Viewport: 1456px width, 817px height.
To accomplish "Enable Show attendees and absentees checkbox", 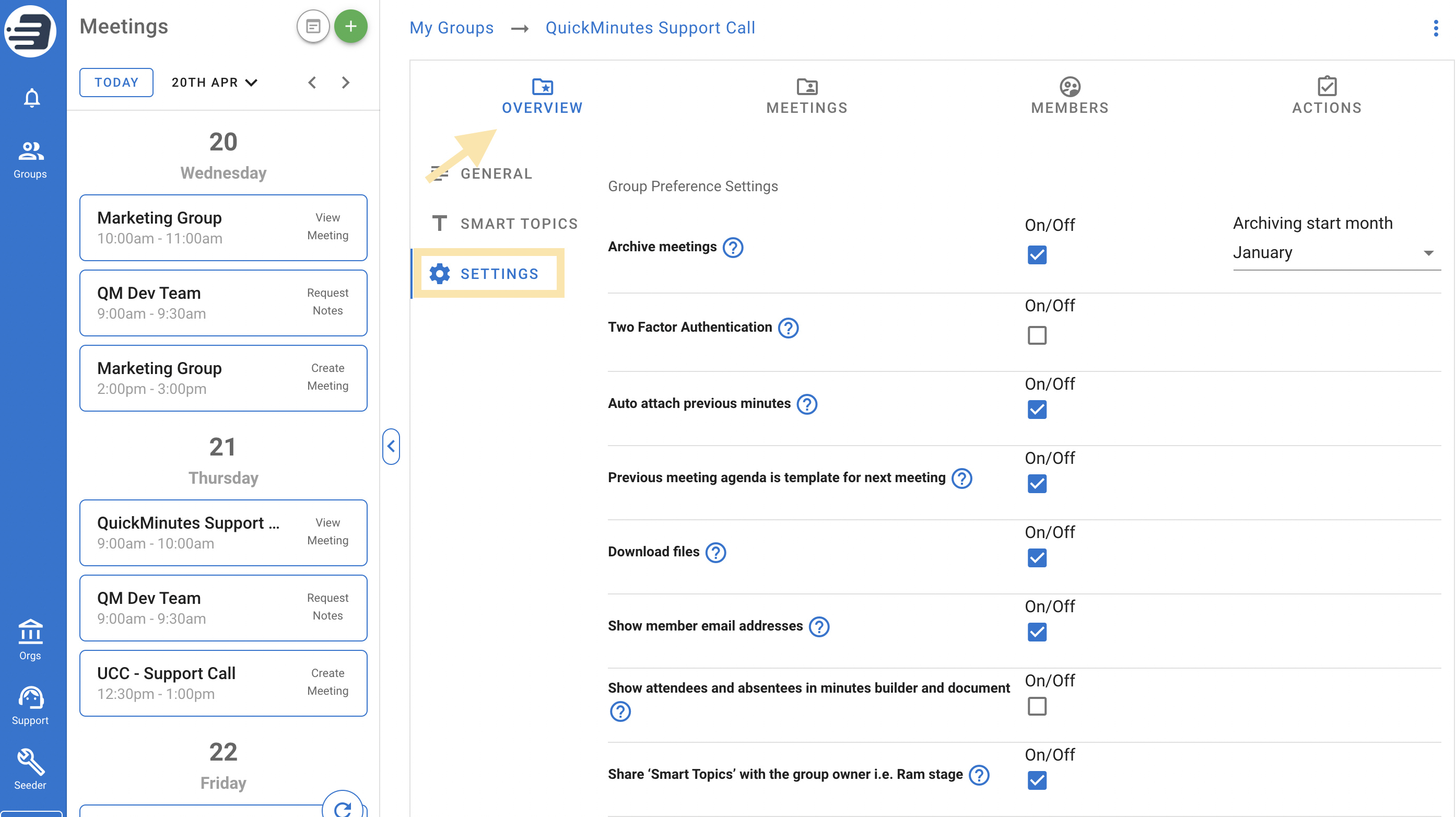I will click(x=1037, y=706).
